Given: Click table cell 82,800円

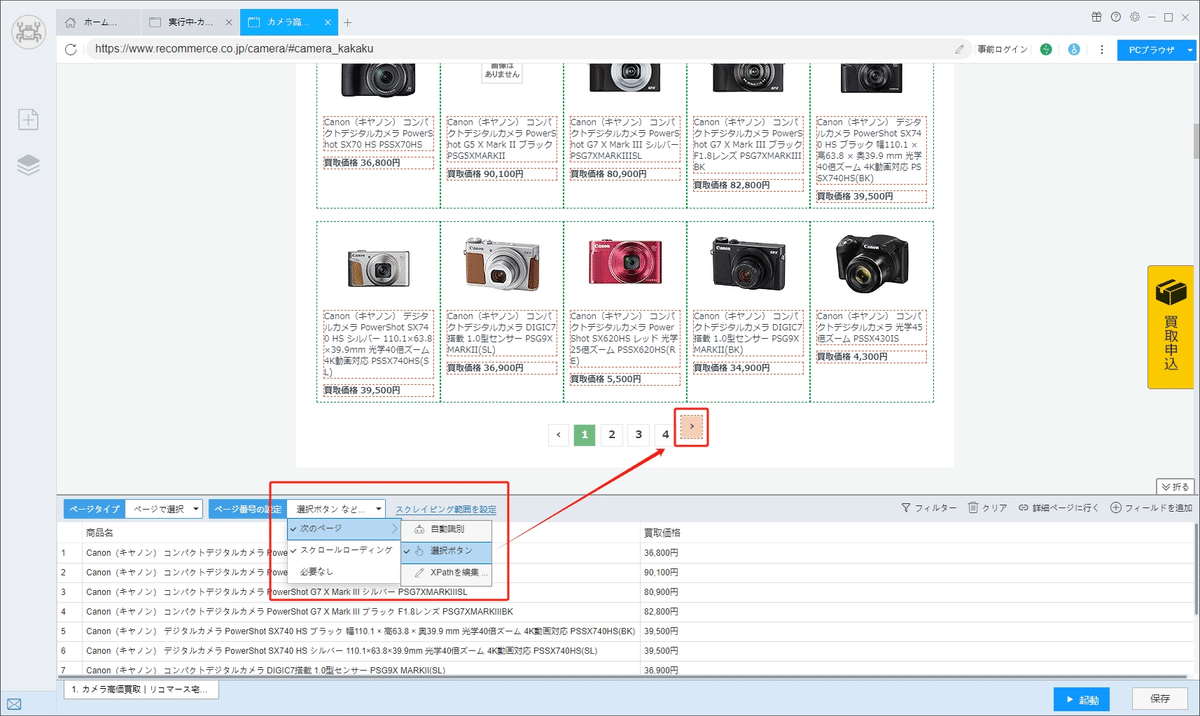Looking at the screenshot, I should [x=661, y=611].
